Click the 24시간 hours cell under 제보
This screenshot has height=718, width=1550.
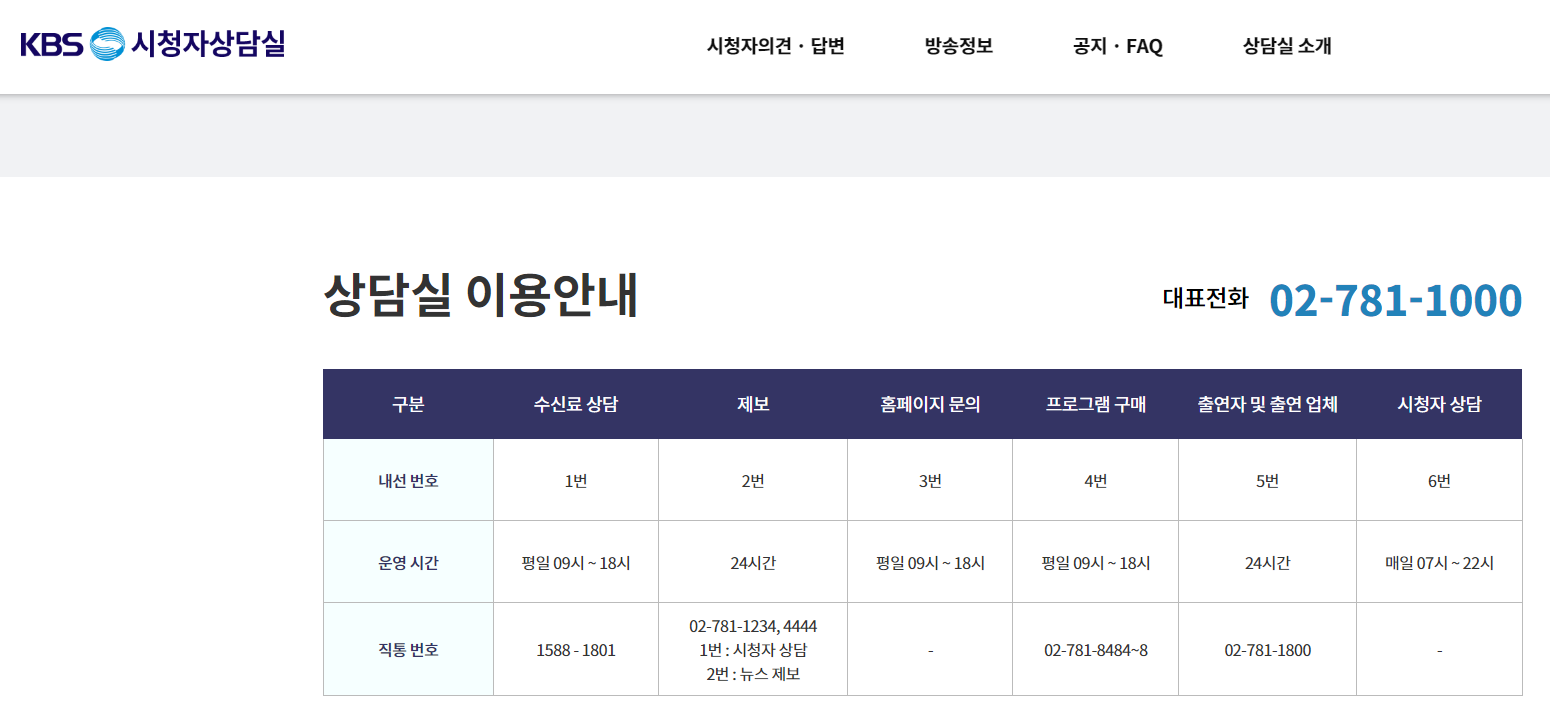[x=753, y=562]
